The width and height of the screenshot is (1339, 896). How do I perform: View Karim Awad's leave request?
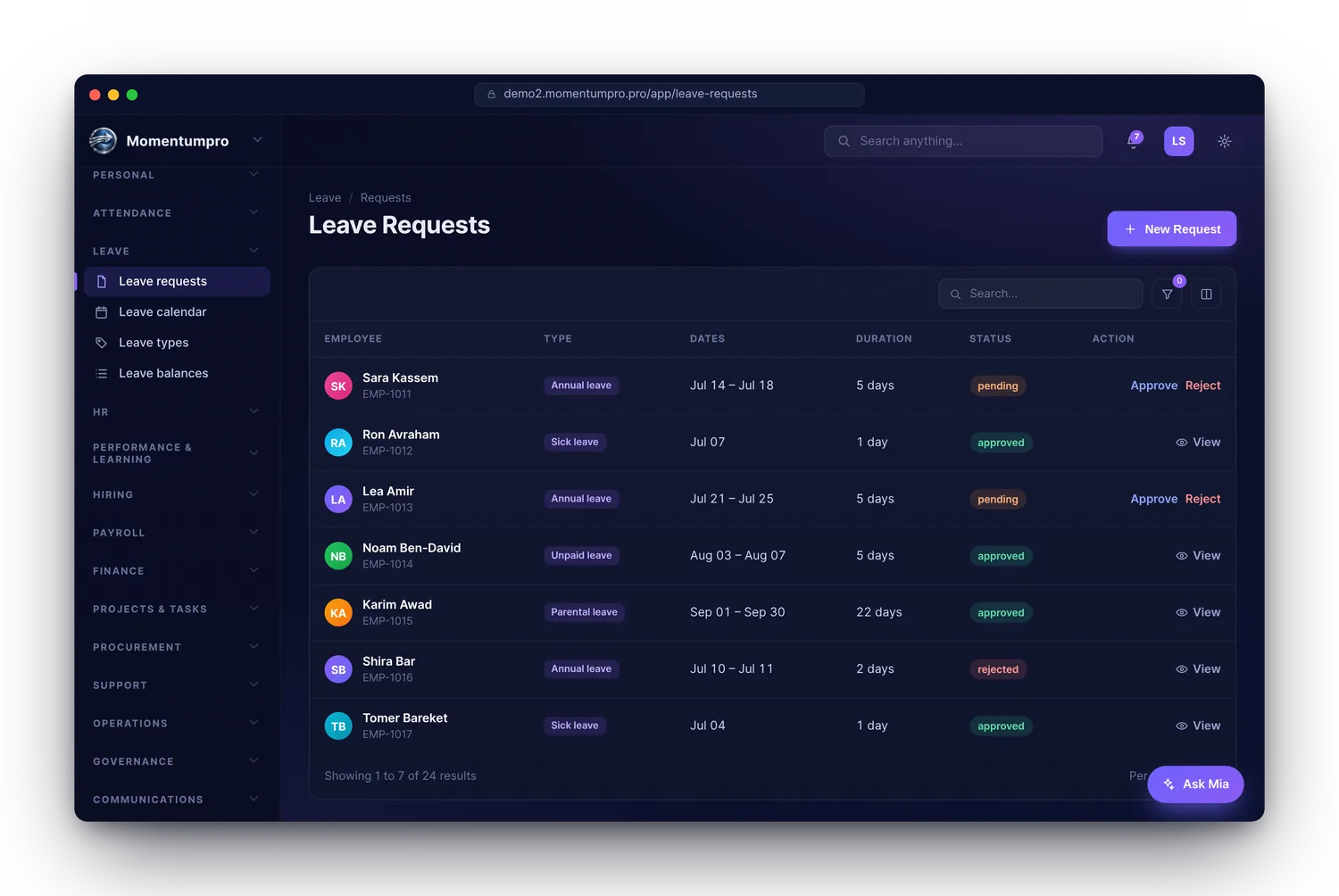[x=1198, y=612]
